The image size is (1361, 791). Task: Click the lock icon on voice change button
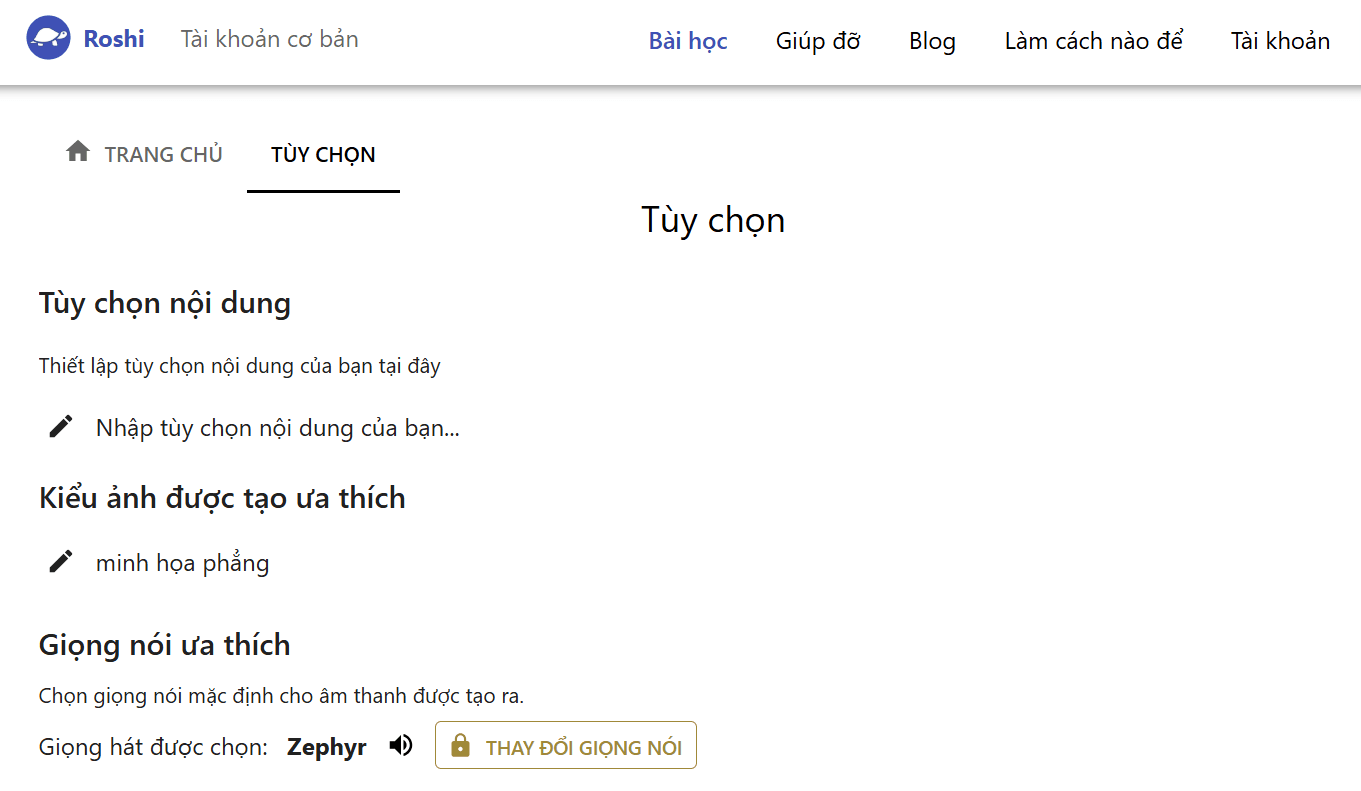(x=462, y=745)
